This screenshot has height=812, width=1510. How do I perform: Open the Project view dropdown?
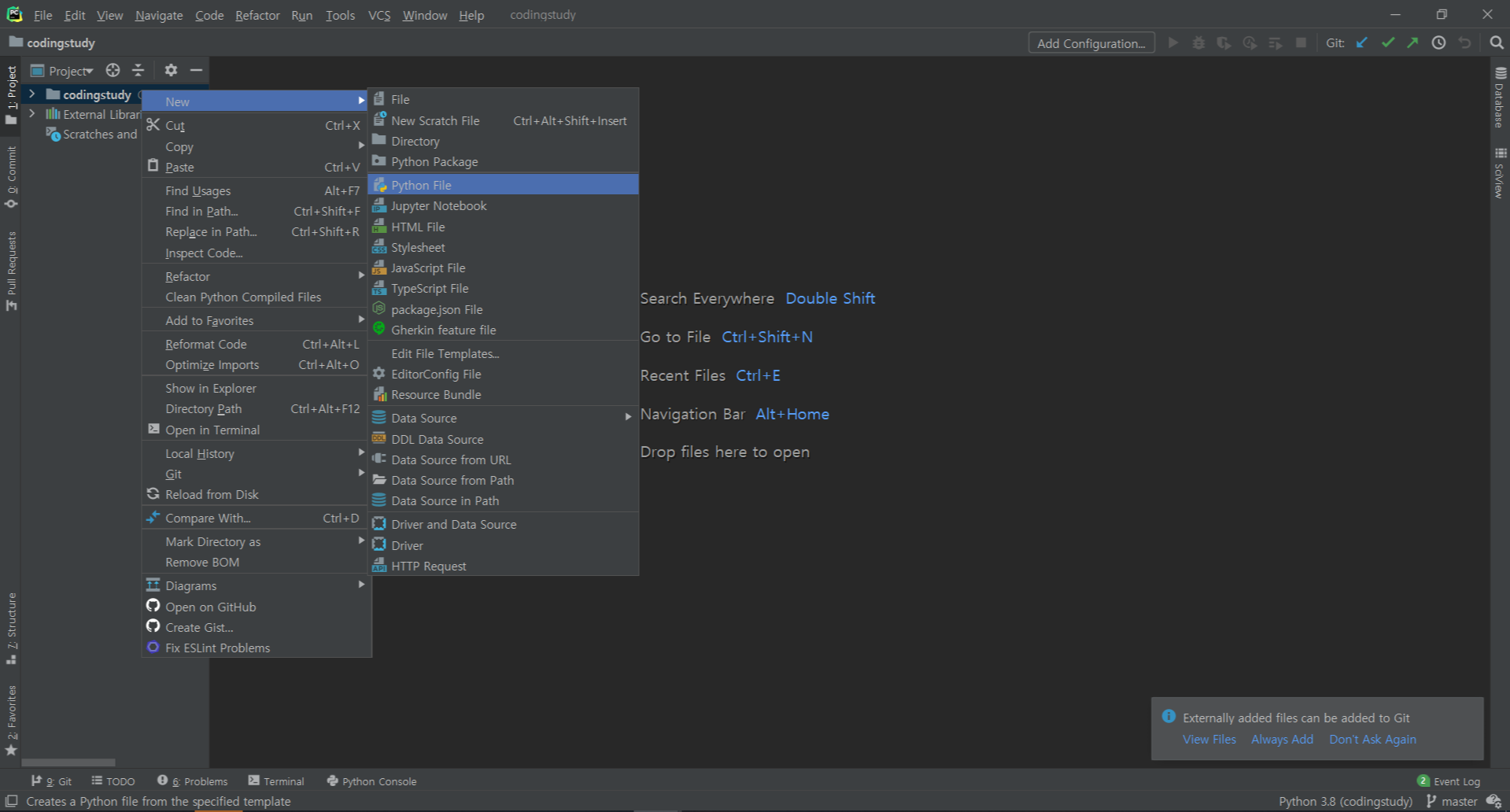tap(63, 71)
